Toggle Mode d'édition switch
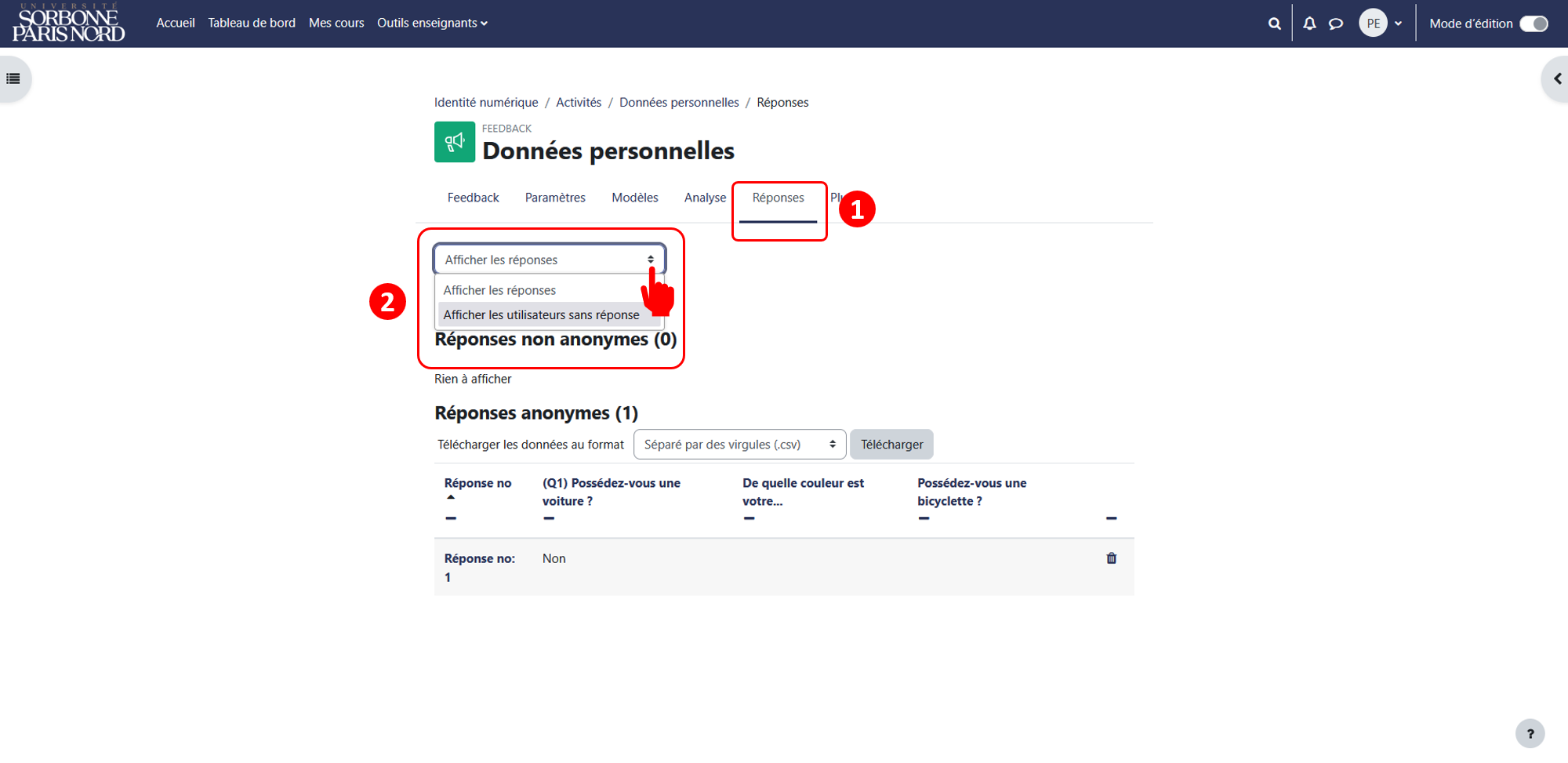The width and height of the screenshot is (1568, 763). [x=1534, y=24]
